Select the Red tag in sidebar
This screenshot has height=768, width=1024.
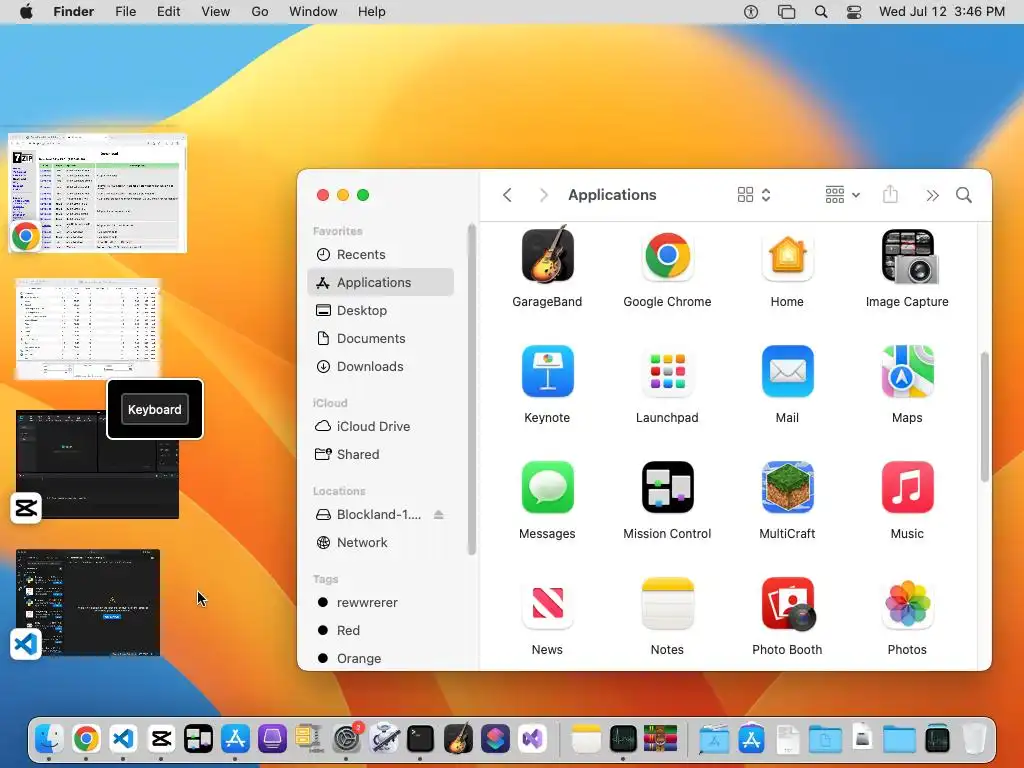pos(380,631)
